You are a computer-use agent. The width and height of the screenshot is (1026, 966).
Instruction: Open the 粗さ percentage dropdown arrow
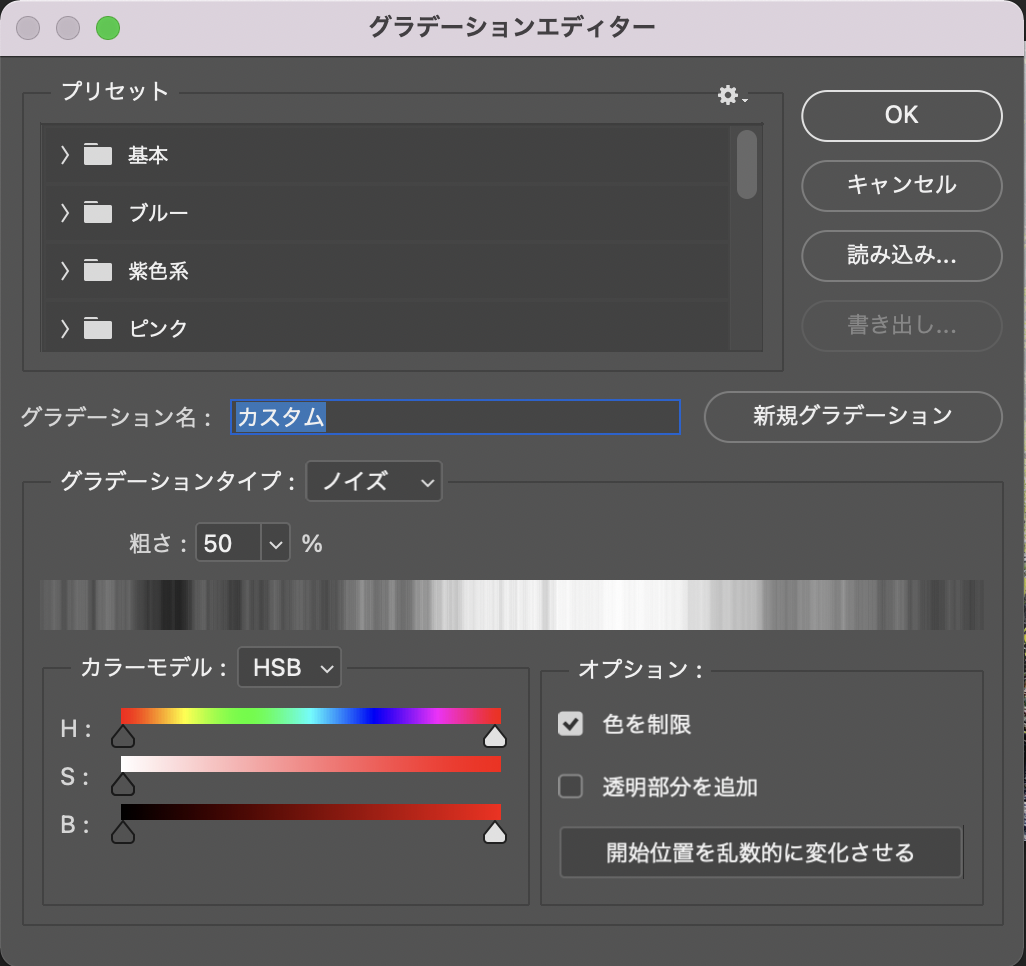tap(276, 544)
